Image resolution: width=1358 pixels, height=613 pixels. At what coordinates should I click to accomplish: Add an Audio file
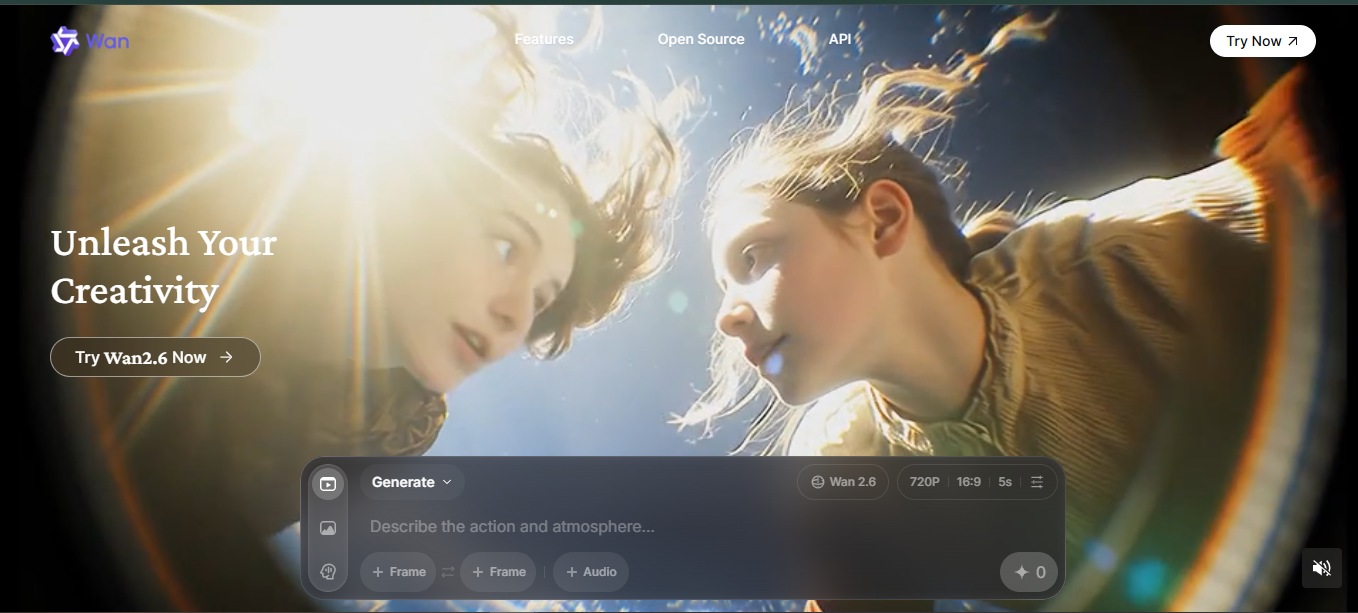point(591,572)
